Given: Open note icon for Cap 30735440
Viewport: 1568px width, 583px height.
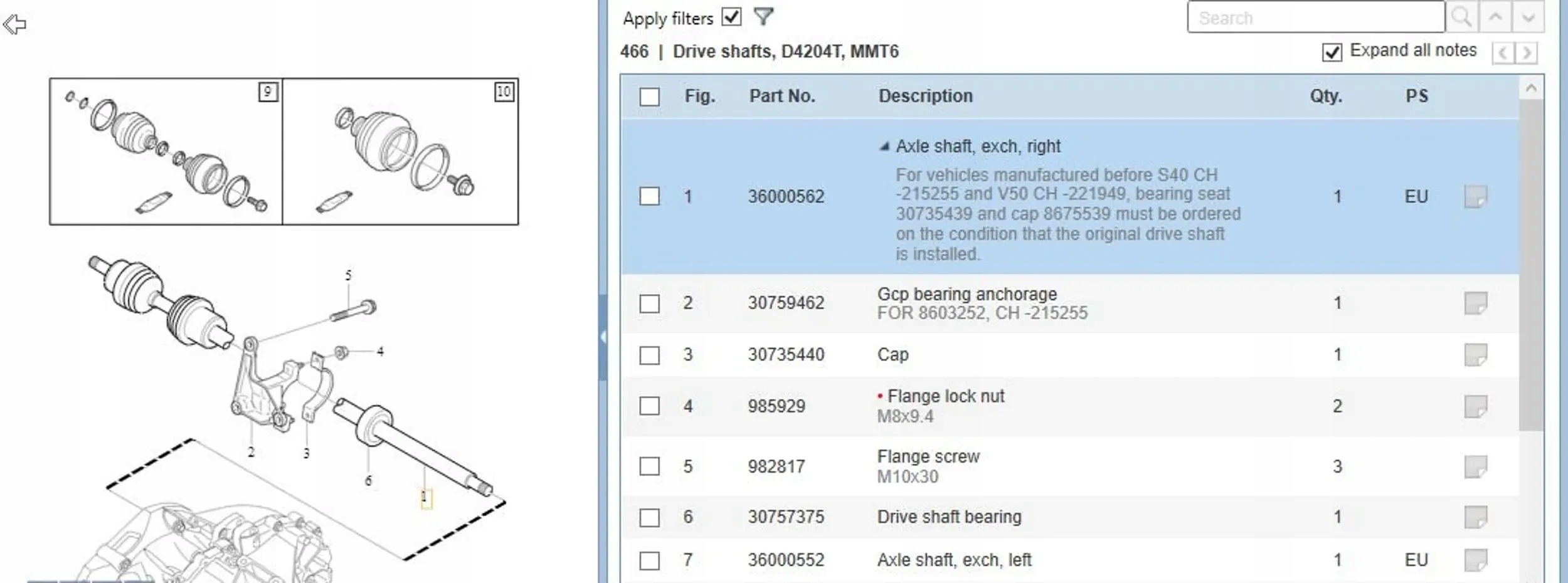Looking at the screenshot, I should click(x=1475, y=355).
